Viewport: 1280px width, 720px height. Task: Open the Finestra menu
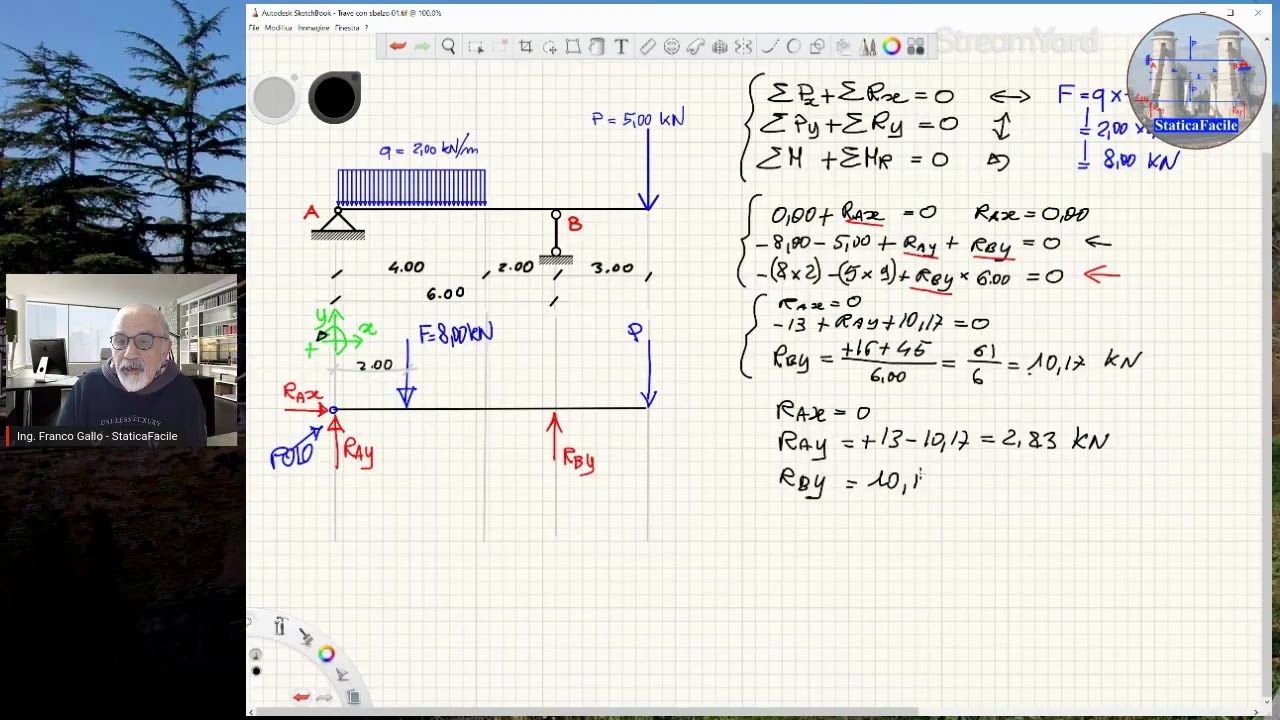[x=347, y=28]
